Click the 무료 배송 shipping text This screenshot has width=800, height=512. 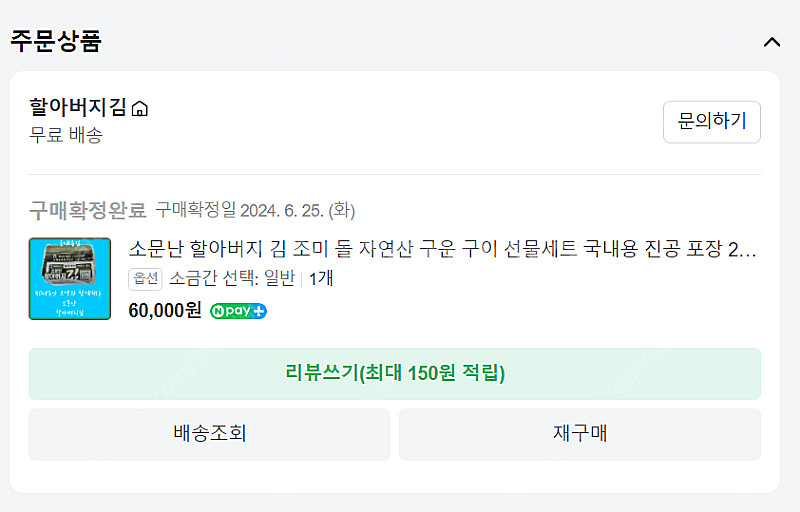pyautogui.click(x=66, y=135)
